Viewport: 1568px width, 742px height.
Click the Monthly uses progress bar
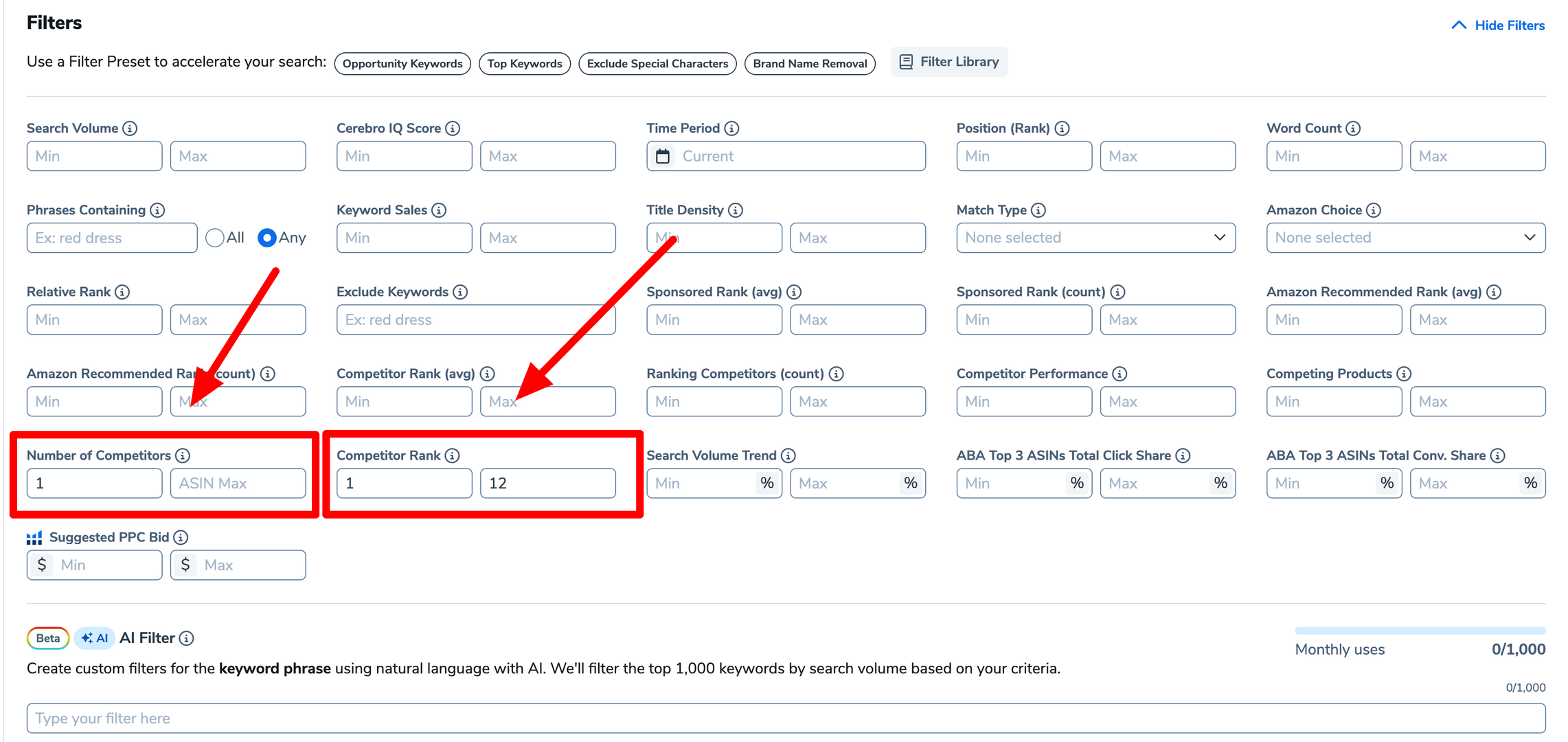(x=1420, y=630)
